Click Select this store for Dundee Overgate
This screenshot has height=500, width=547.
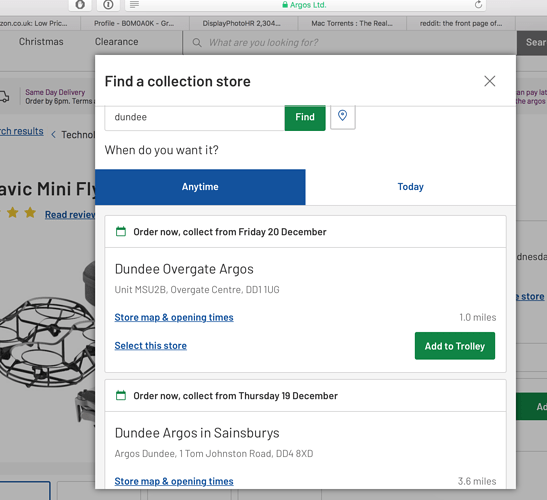point(151,346)
